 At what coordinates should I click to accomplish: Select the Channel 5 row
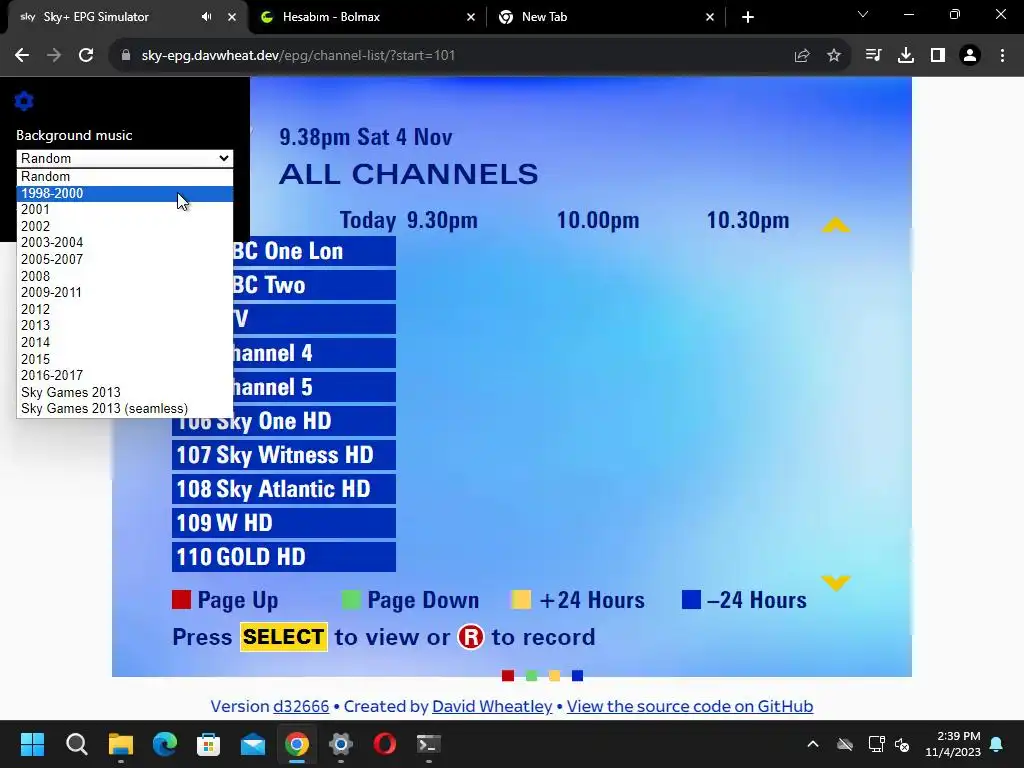[314, 387]
